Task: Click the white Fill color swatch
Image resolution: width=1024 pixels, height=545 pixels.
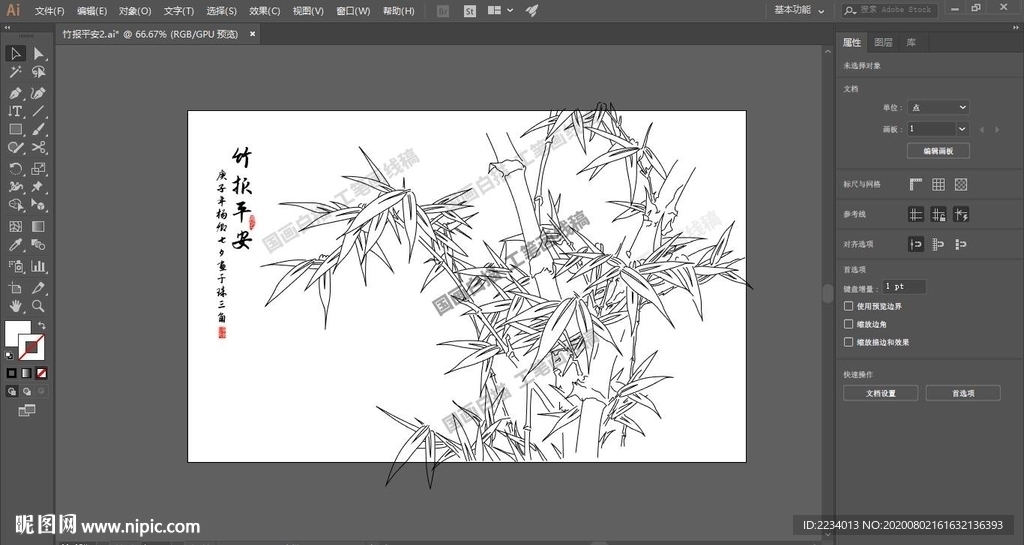Action: coord(17,333)
